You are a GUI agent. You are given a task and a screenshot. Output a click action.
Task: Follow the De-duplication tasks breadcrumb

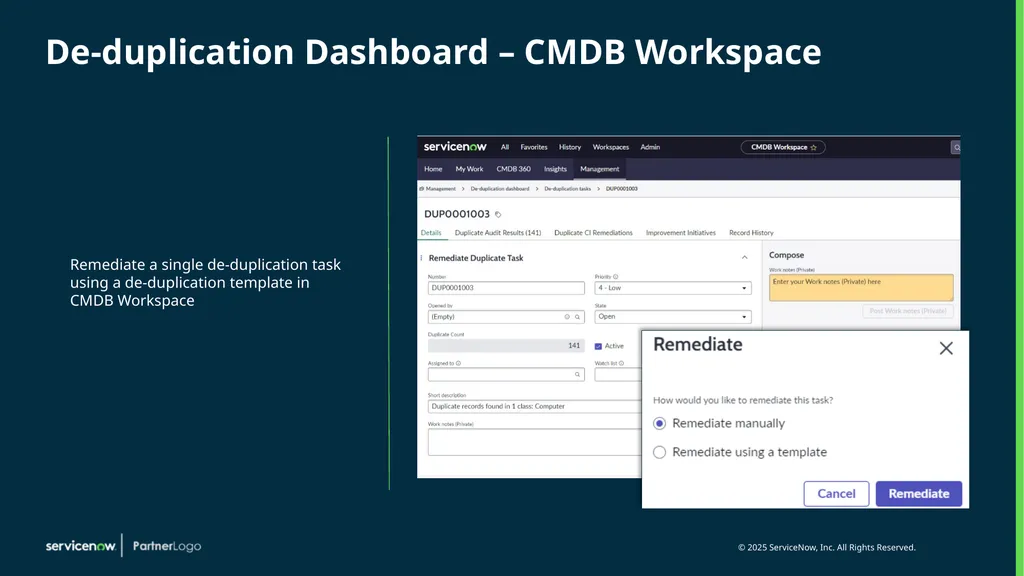[568, 189]
